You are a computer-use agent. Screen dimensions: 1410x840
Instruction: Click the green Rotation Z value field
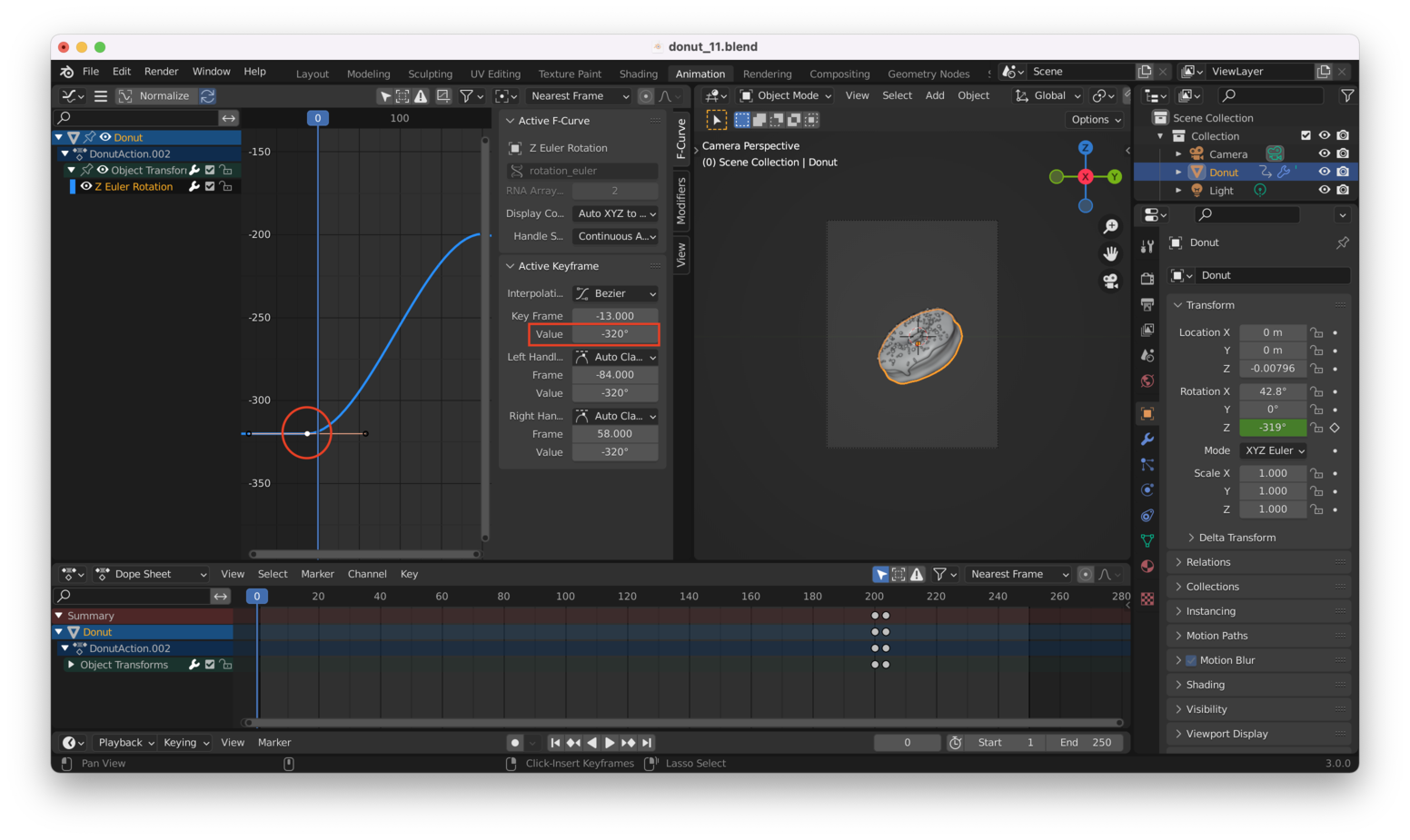[x=1273, y=427]
